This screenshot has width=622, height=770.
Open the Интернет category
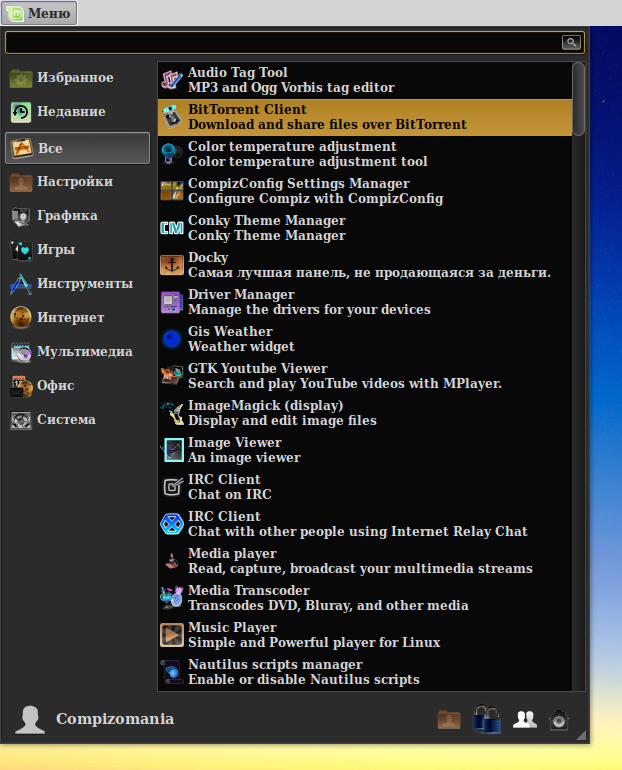[x=78, y=318]
